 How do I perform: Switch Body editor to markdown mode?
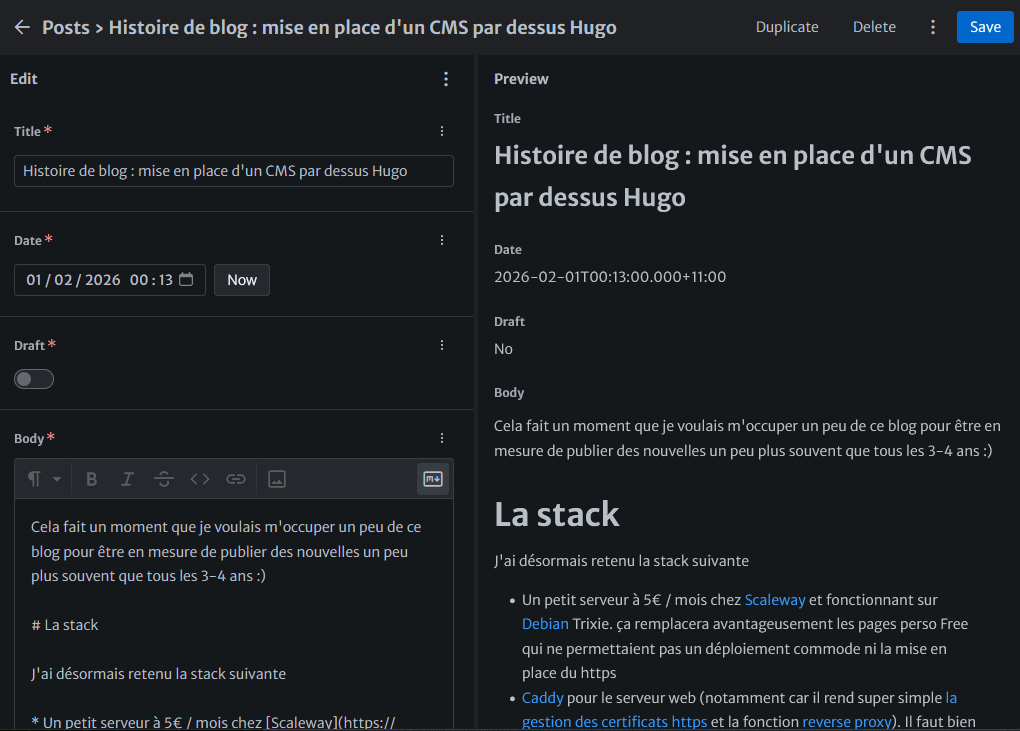tap(433, 479)
